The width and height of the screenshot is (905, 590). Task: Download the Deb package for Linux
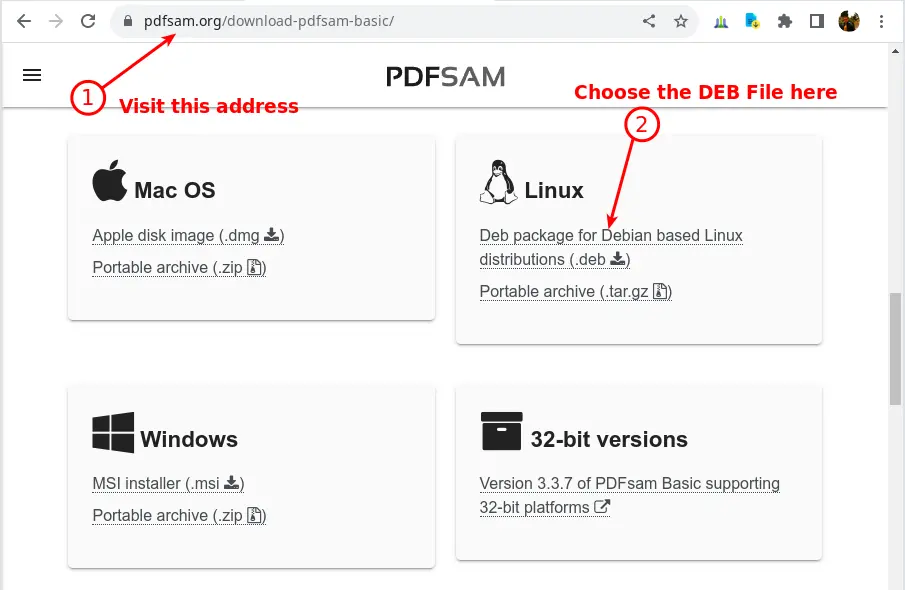pos(611,248)
